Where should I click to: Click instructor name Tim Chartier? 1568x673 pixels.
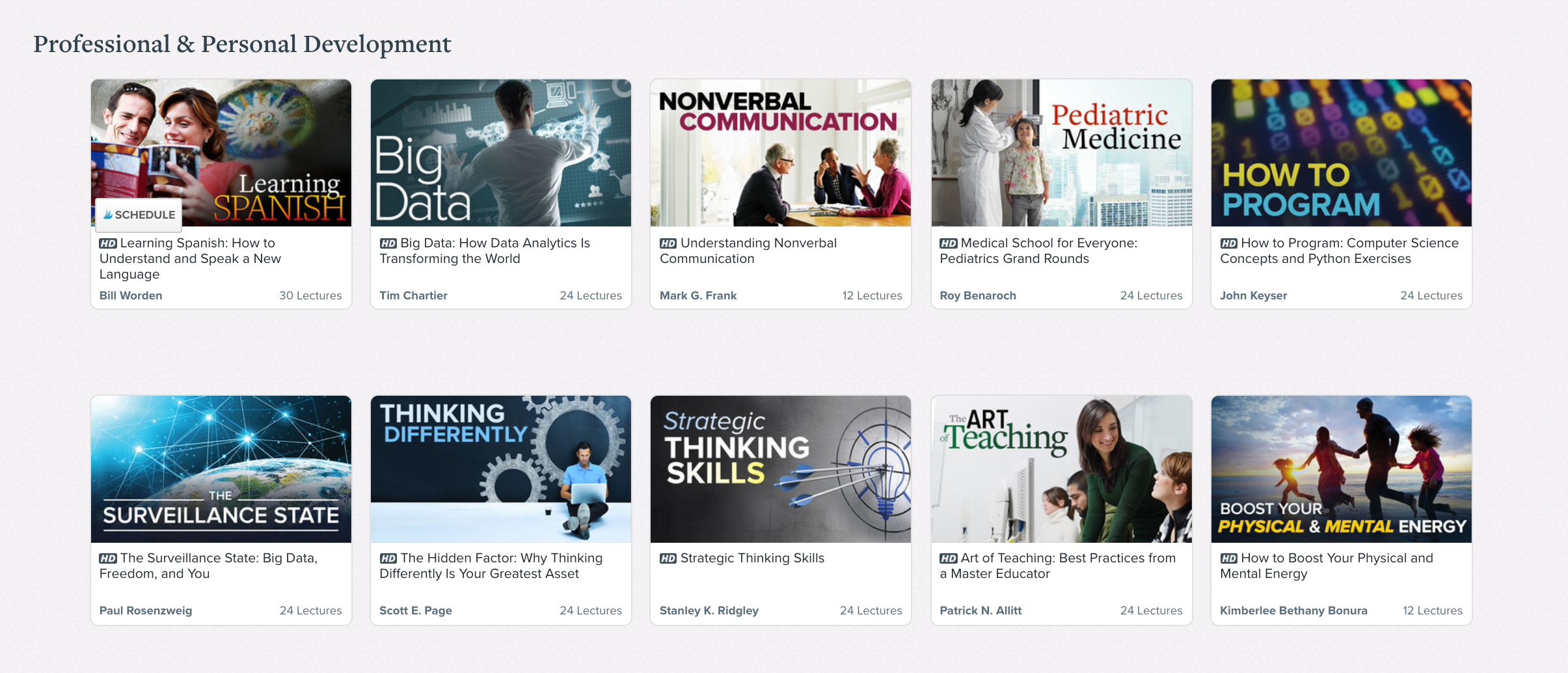pos(414,295)
